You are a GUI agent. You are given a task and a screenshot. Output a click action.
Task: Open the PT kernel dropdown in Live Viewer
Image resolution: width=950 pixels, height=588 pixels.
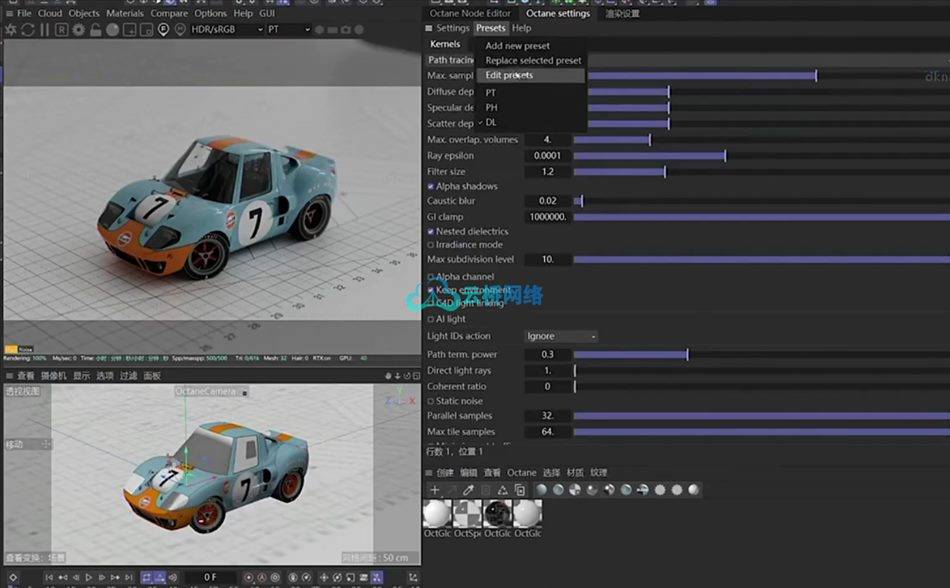(x=288, y=29)
